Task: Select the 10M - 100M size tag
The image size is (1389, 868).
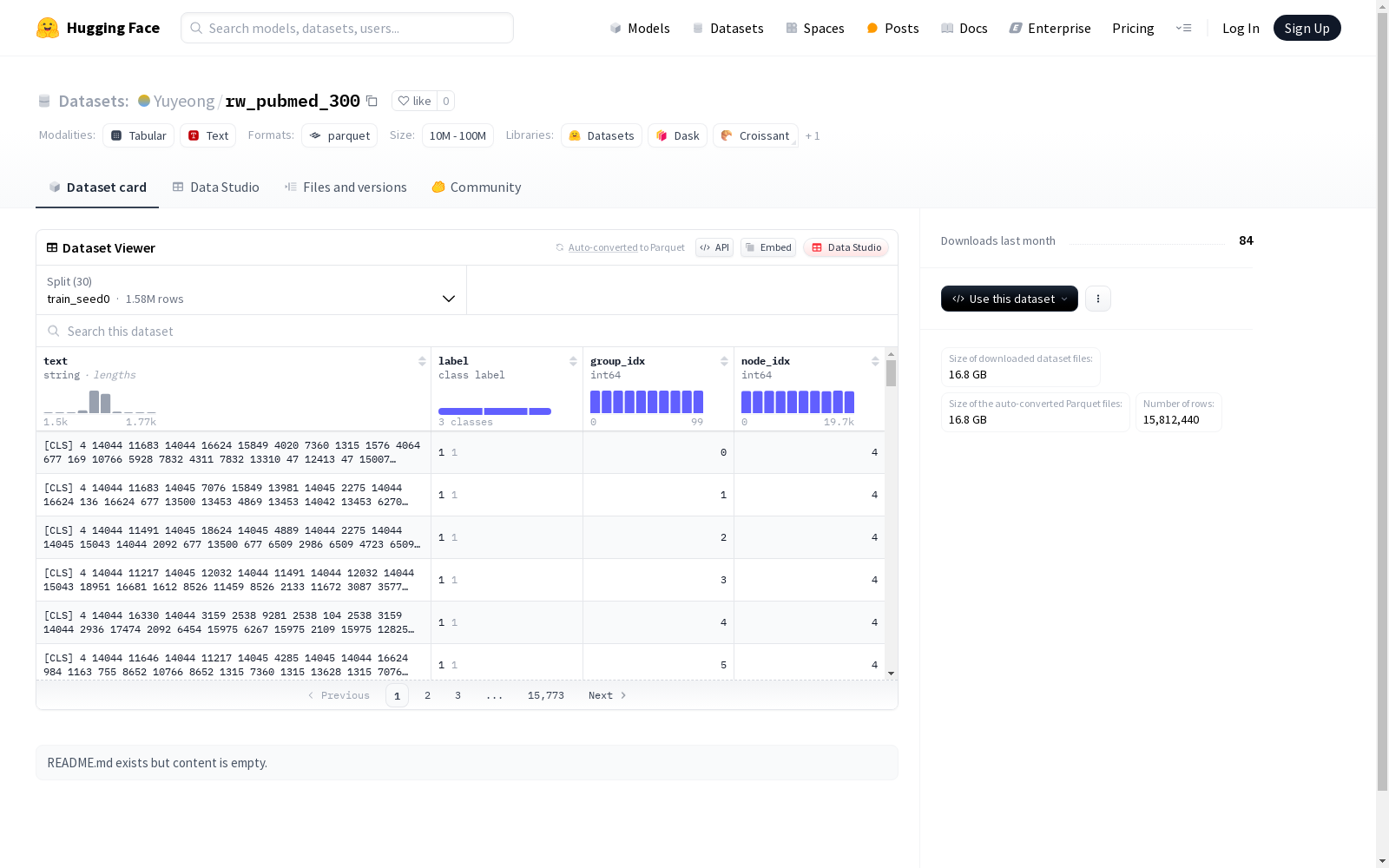Action: pyautogui.click(x=458, y=135)
